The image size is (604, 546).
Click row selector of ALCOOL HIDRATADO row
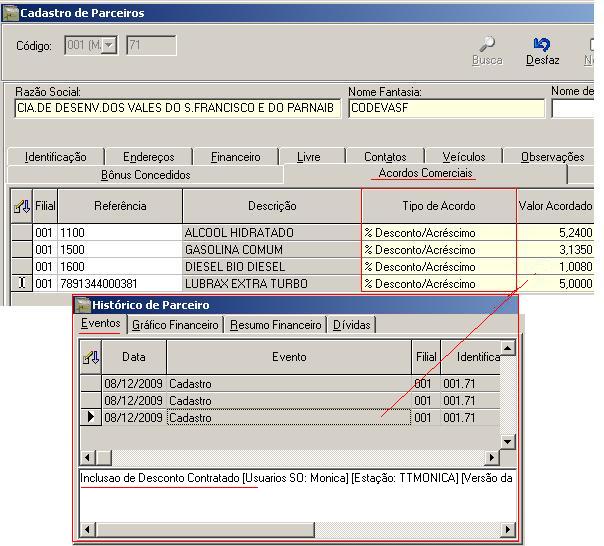tap(22, 233)
